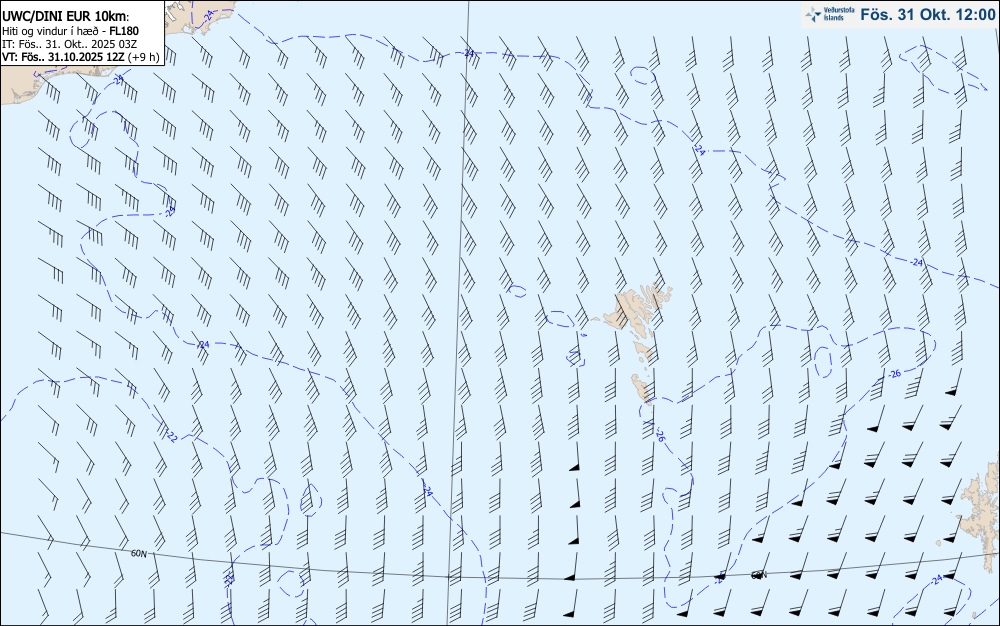1000x626 pixels.
Task: Click the "IT: Fös.. 31. Okt.. 2025 03Z" line
Action: tap(70, 44)
